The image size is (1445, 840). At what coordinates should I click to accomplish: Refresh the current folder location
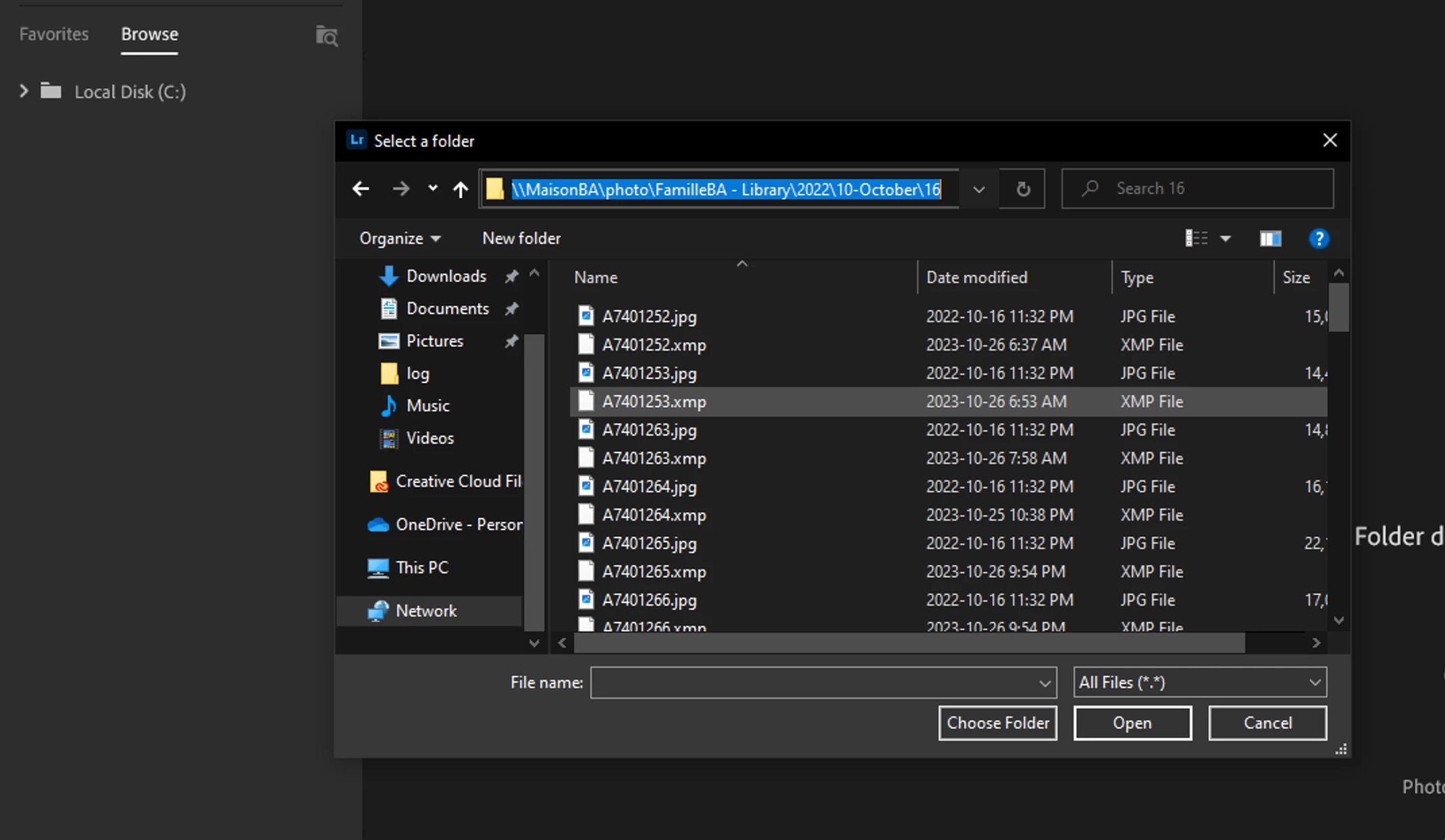(1023, 189)
